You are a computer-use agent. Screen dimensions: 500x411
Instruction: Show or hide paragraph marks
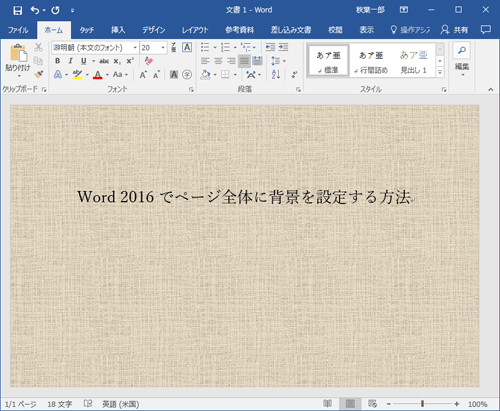pos(294,74)
